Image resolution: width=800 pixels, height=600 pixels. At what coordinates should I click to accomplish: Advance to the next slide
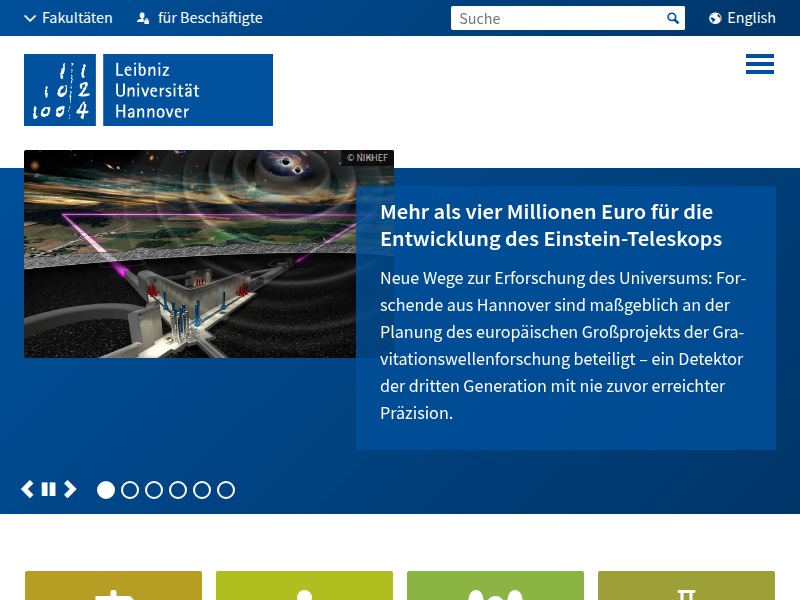[x=70, y=489]
